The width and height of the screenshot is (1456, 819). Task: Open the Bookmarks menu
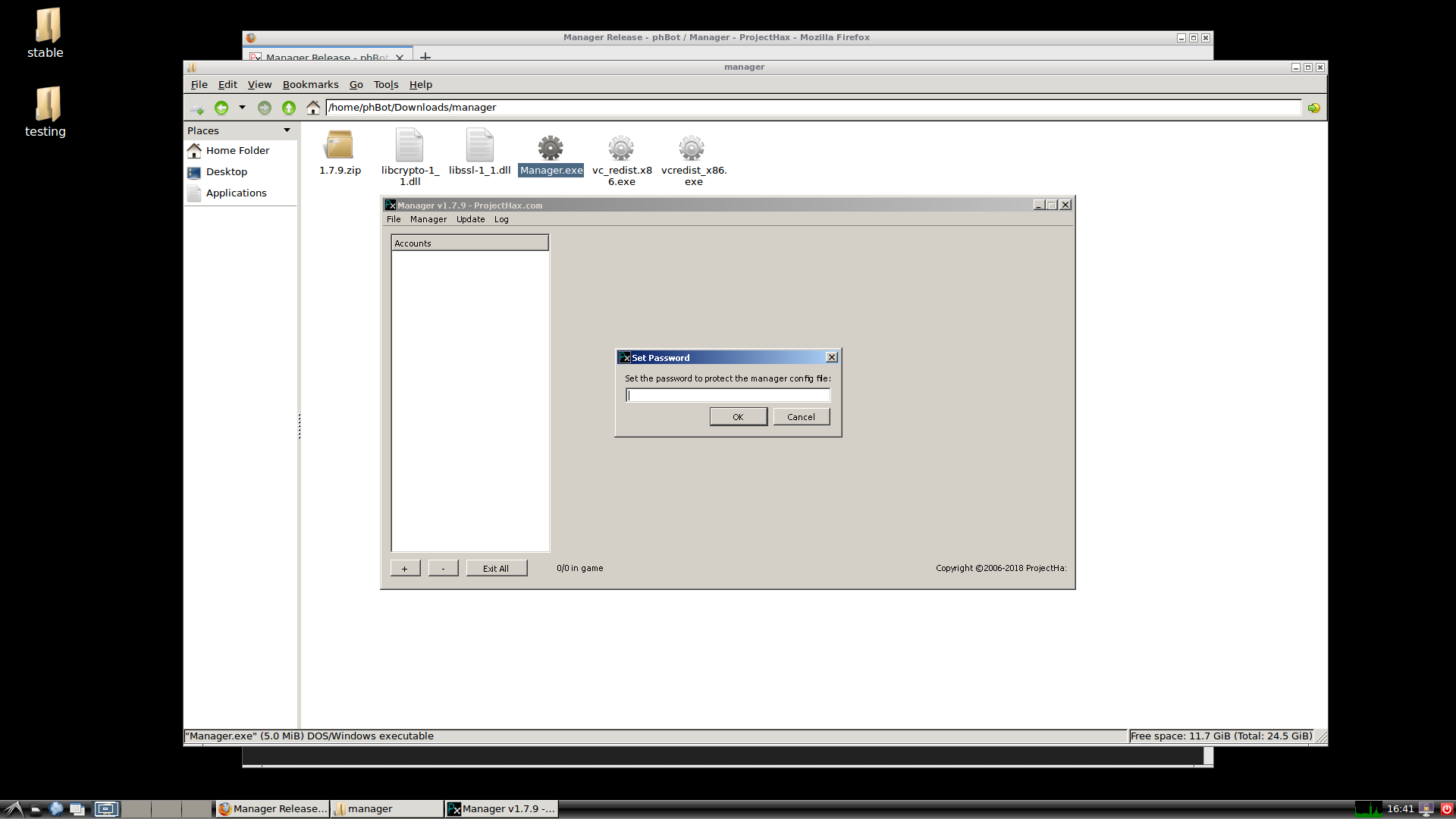310,85
